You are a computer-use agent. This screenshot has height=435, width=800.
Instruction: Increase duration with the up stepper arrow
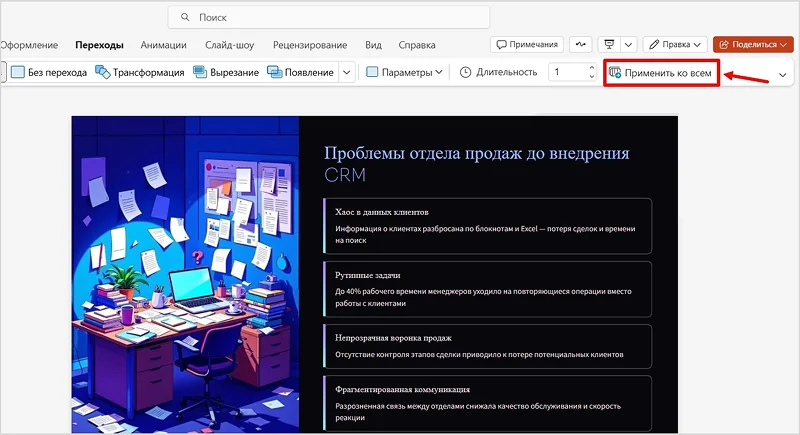coord(592,68)
